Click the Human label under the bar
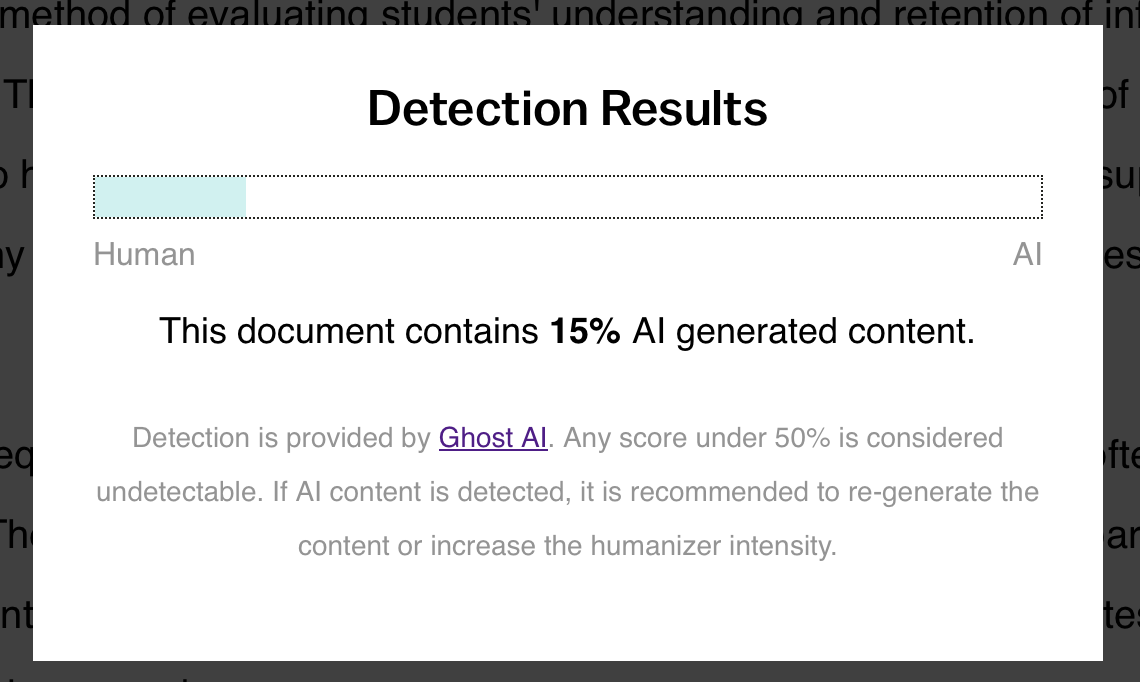The height and width of the screenshot is (682, 1140). (x=144, y=255)
